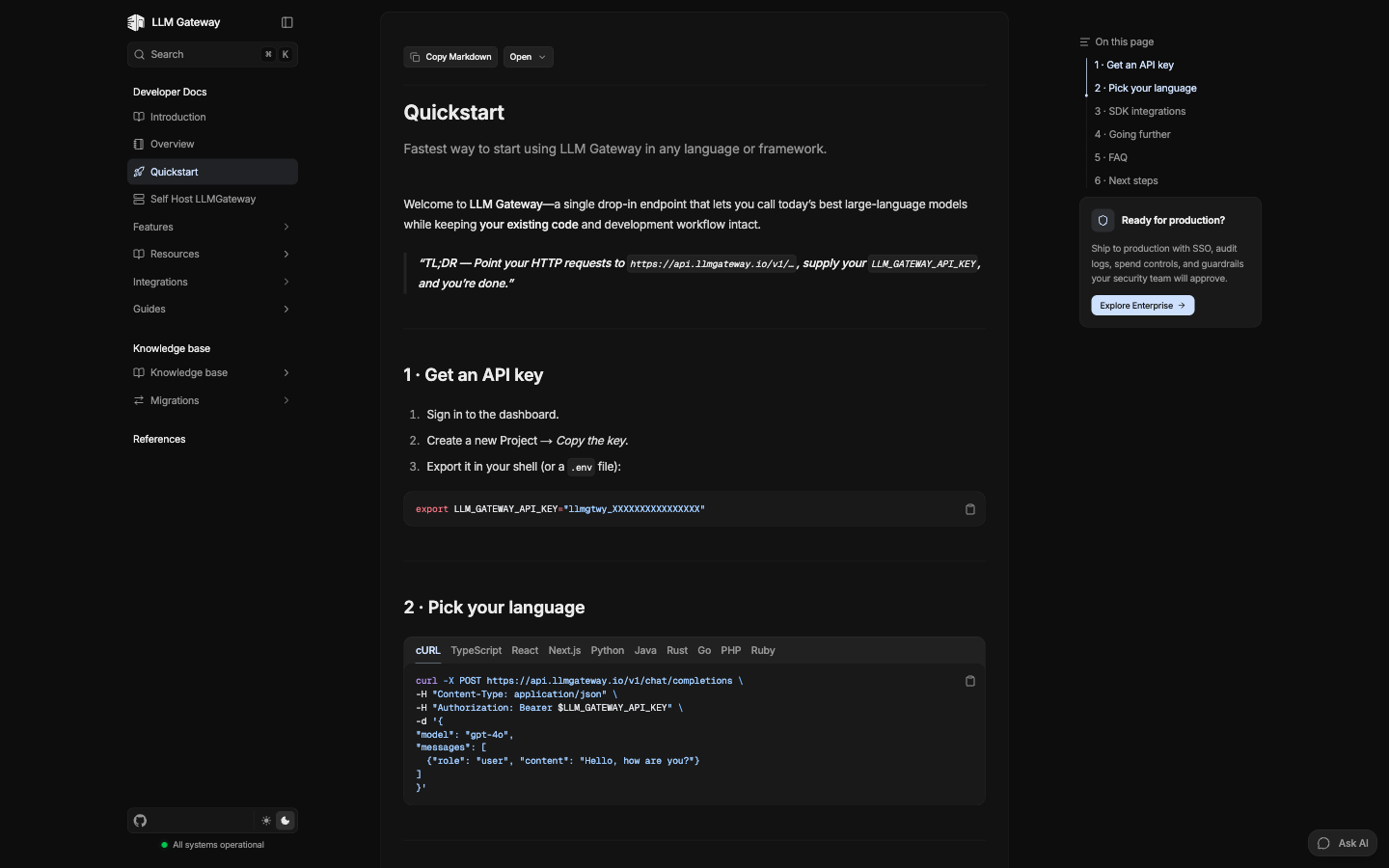The width and height of the screenshot is (1389, 868).
Task: Select the PHP code tab
Action: point(731,651)
